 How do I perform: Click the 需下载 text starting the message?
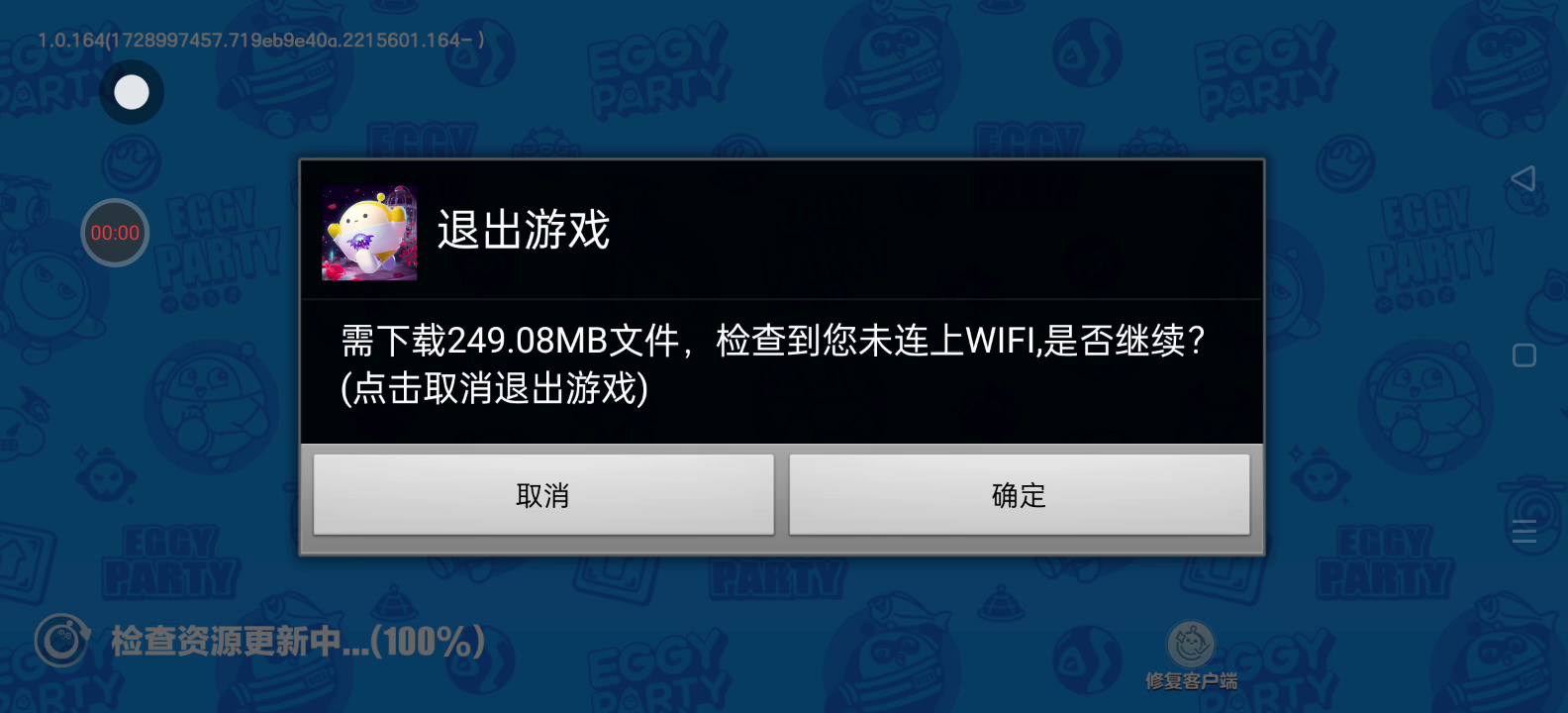[x=394, y=341]
